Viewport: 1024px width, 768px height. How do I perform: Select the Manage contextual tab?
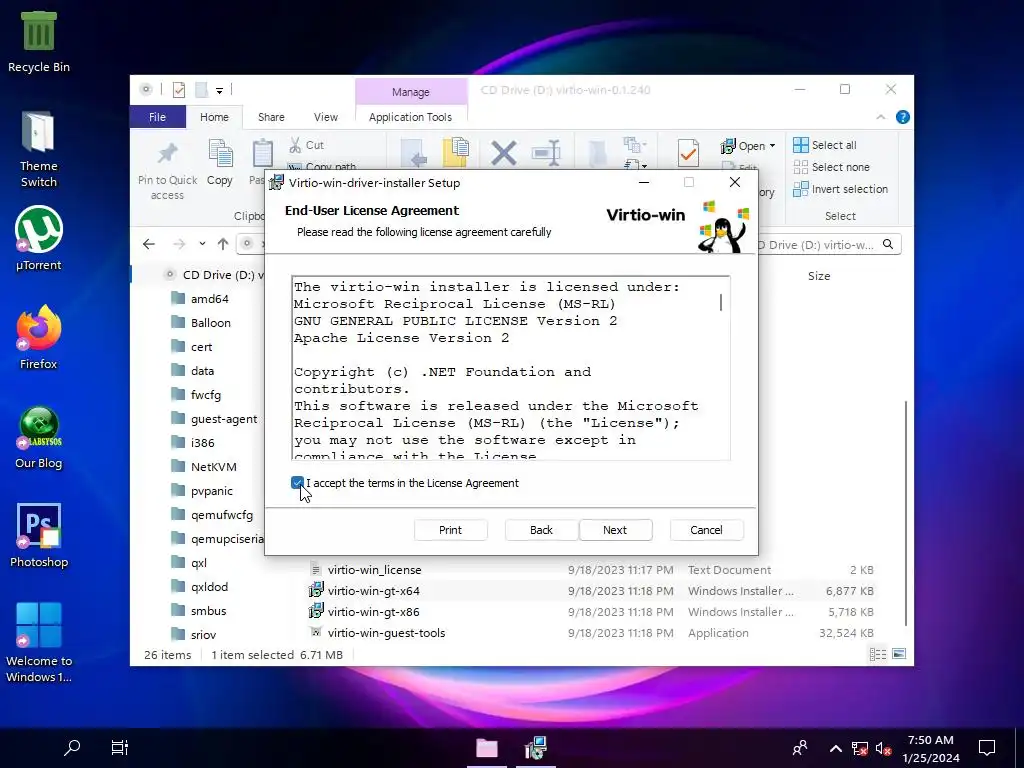(x=411, y=92)
